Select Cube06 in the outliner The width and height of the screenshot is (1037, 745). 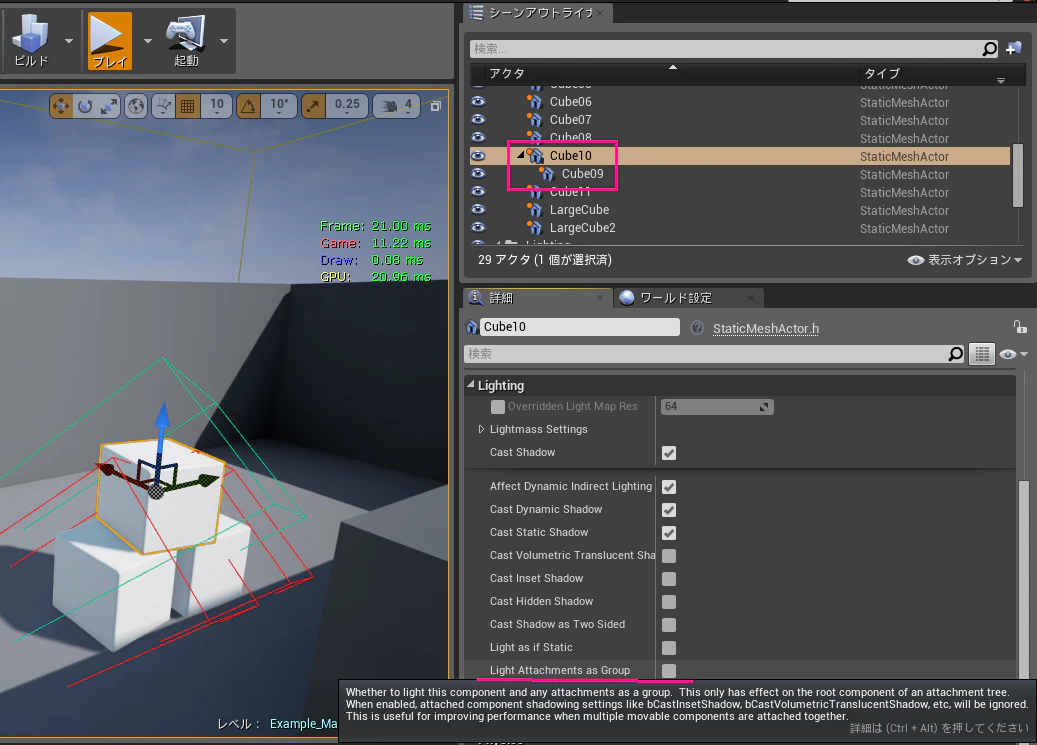coord(570,102)
